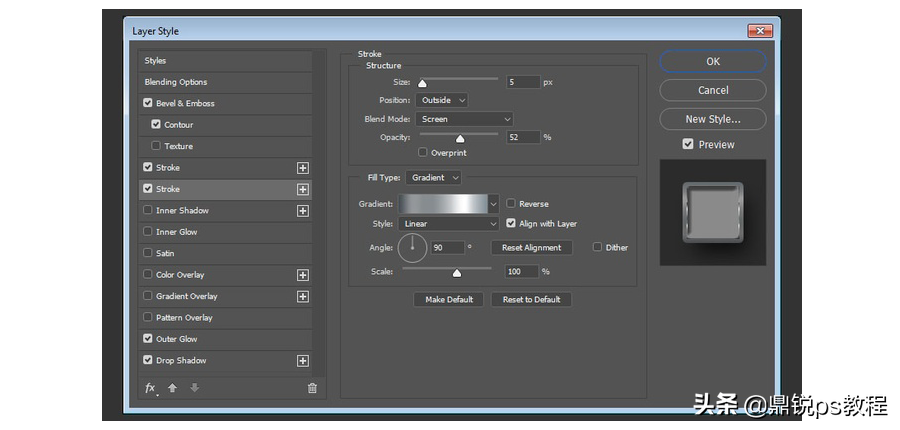This screenshot has height=430, width=900.
Task: Enable the Dither checkbox
Action: 598,247
